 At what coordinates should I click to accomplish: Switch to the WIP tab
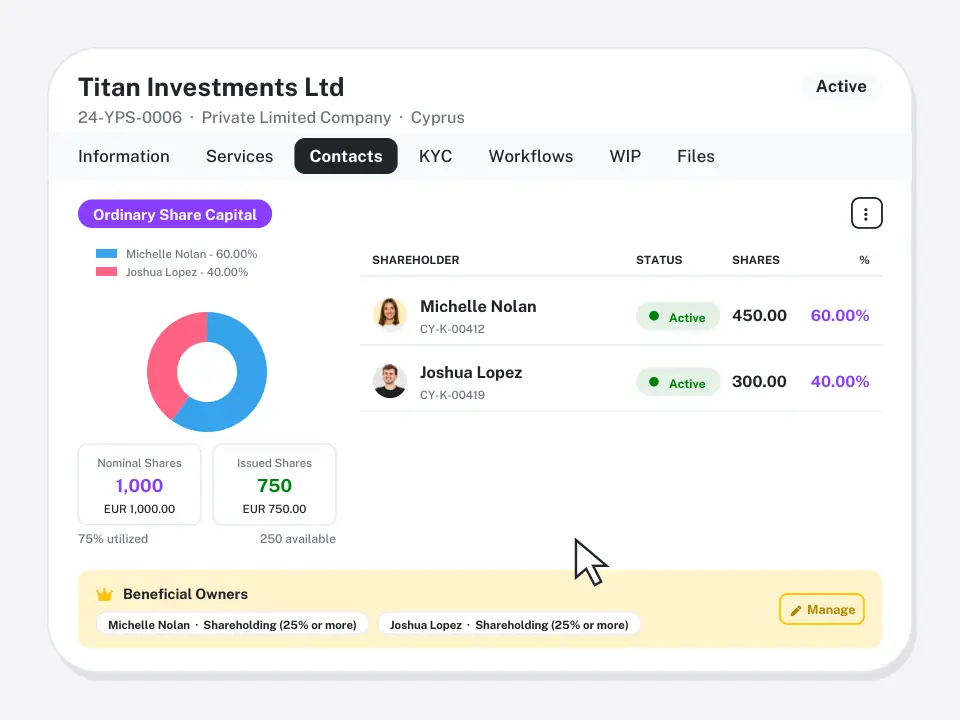625,156
